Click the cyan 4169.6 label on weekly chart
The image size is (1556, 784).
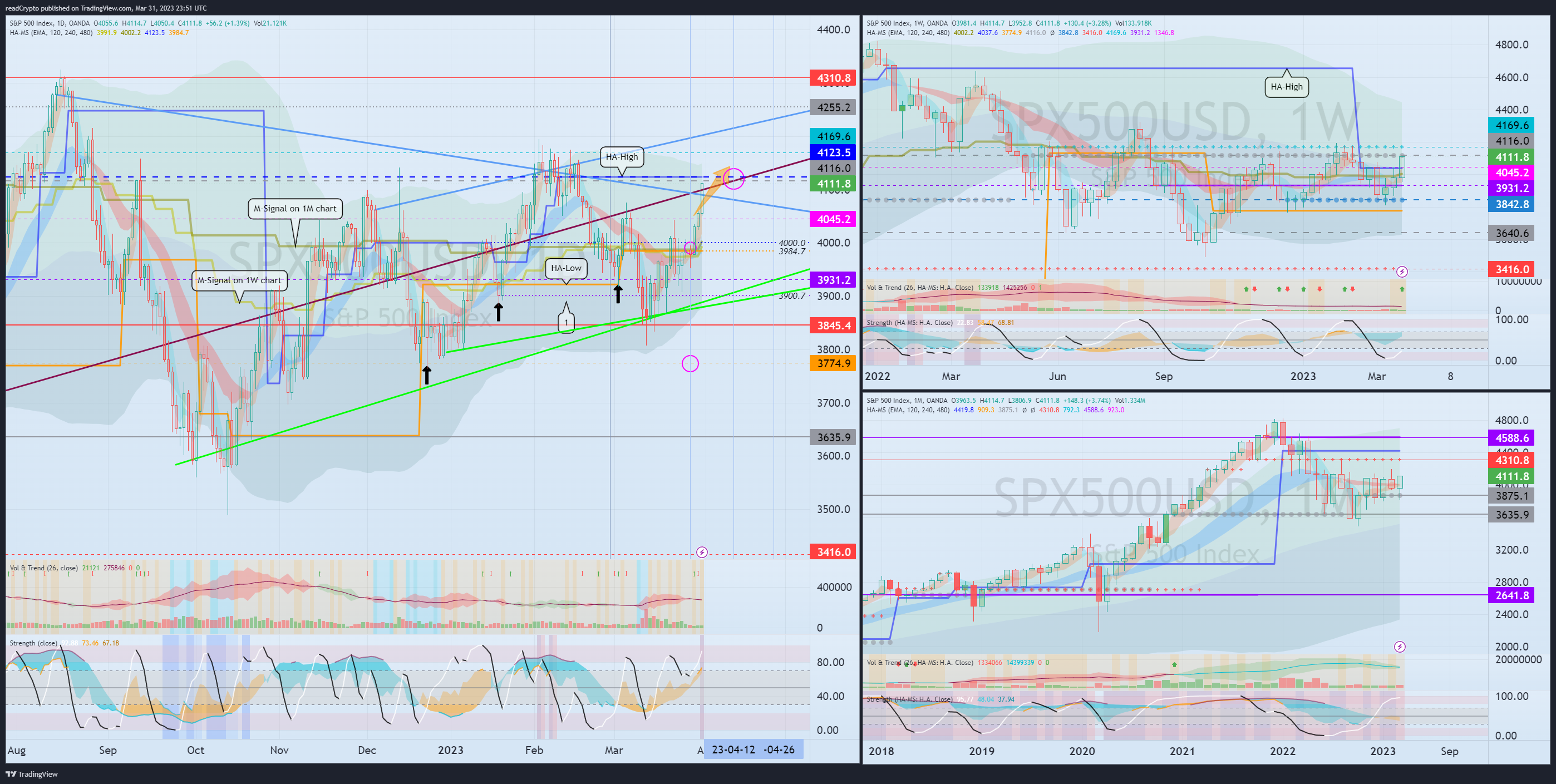(1511, 126)
